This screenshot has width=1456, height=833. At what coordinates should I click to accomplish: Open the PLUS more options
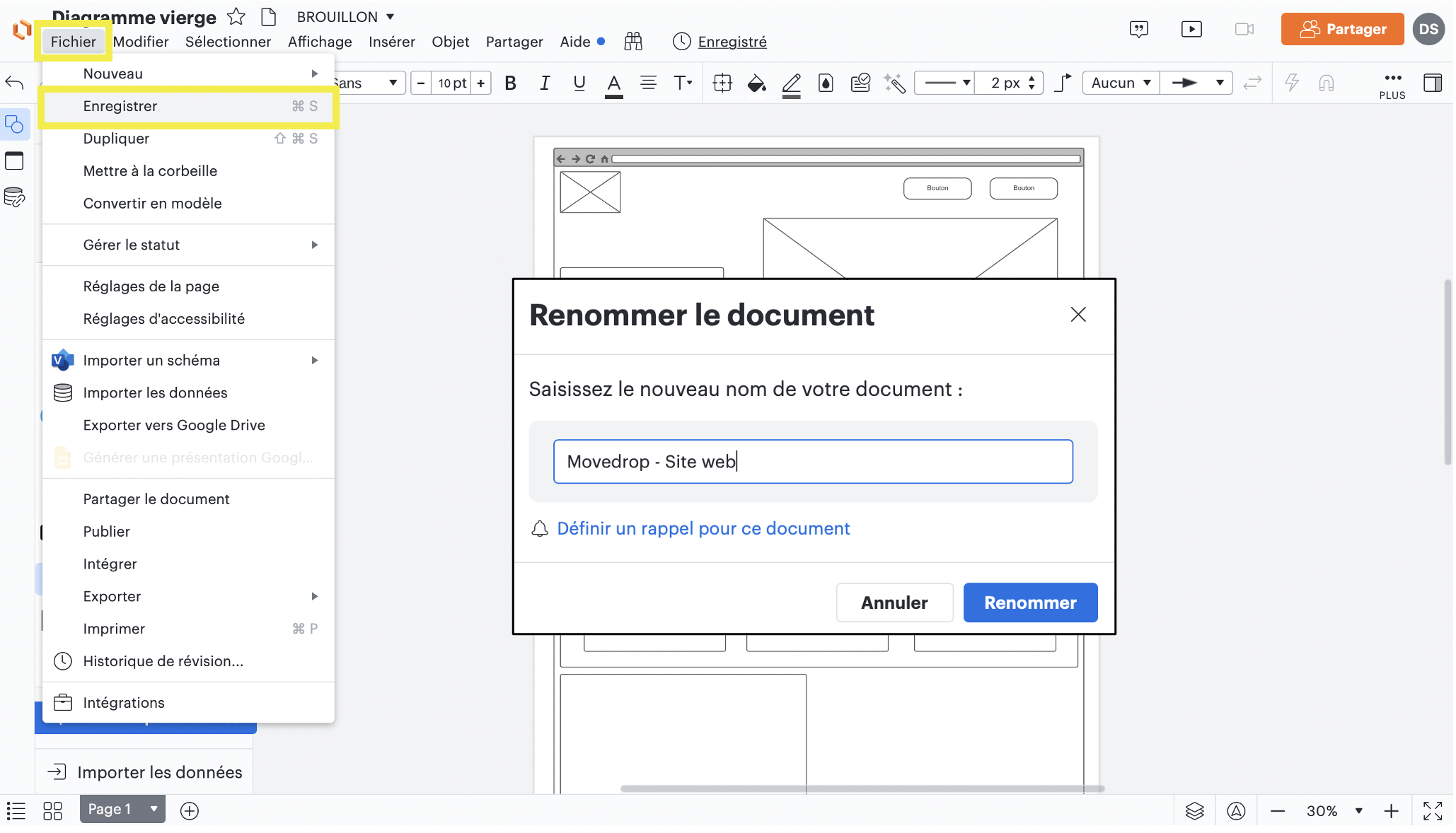(1392, 85)
